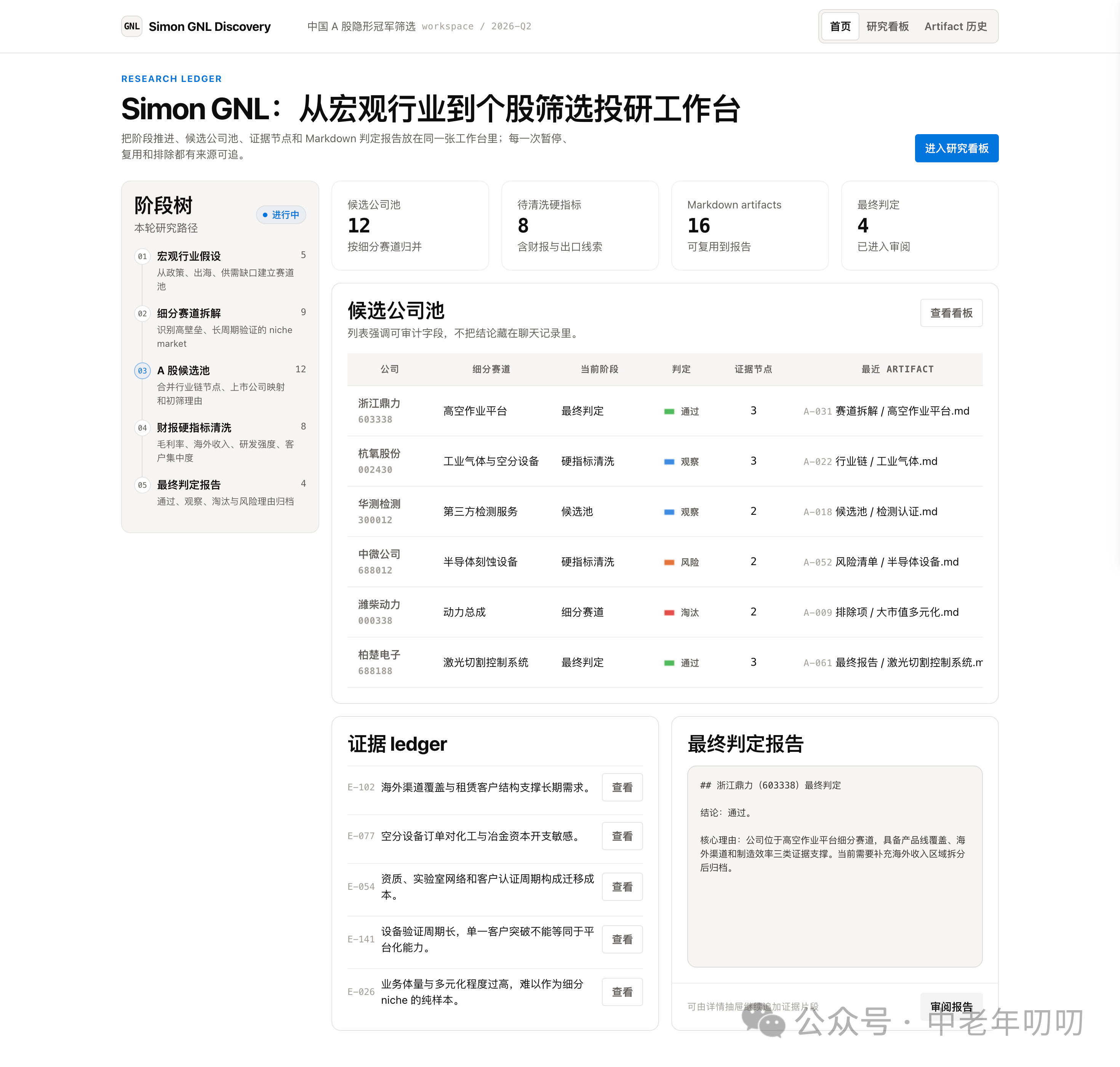The image size is (1120, 1067).
Task: Open artifact A-052 风险清单 / 半导体设备.md
Action: pos(881,562)
